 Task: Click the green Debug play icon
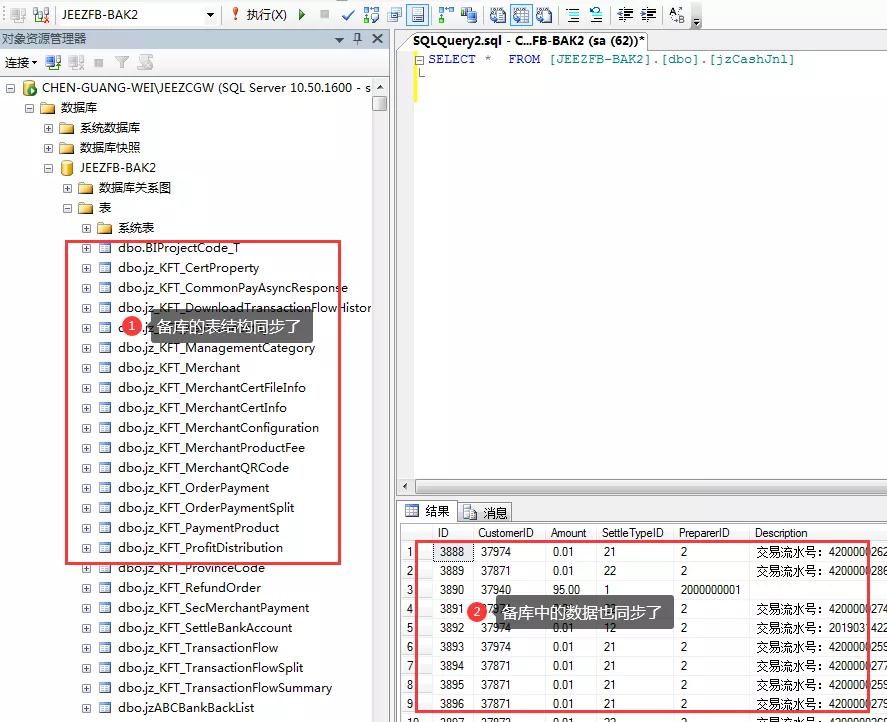[302, 15]
